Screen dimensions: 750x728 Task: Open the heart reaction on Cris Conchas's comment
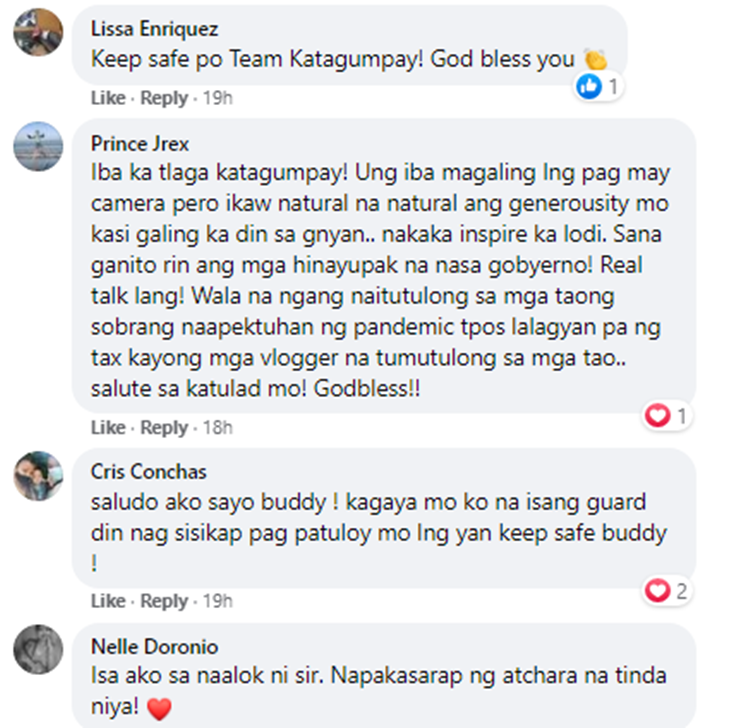click(x=666, y=591)
